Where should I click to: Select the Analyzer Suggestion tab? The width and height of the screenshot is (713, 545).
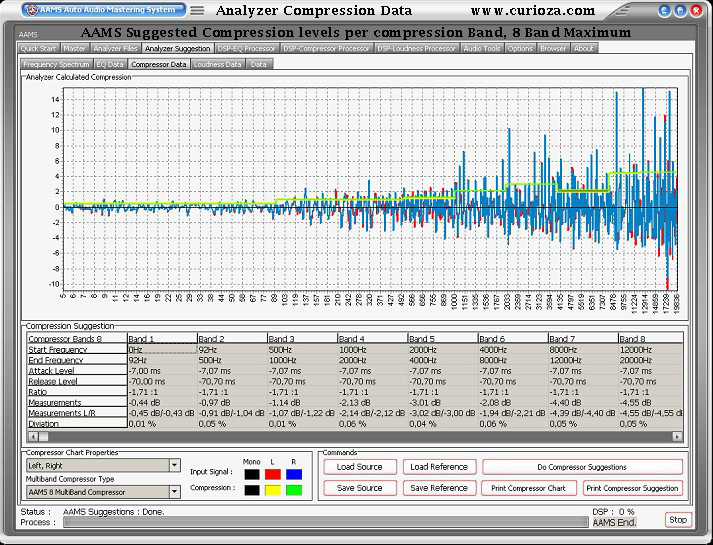[x=177, y=48]
